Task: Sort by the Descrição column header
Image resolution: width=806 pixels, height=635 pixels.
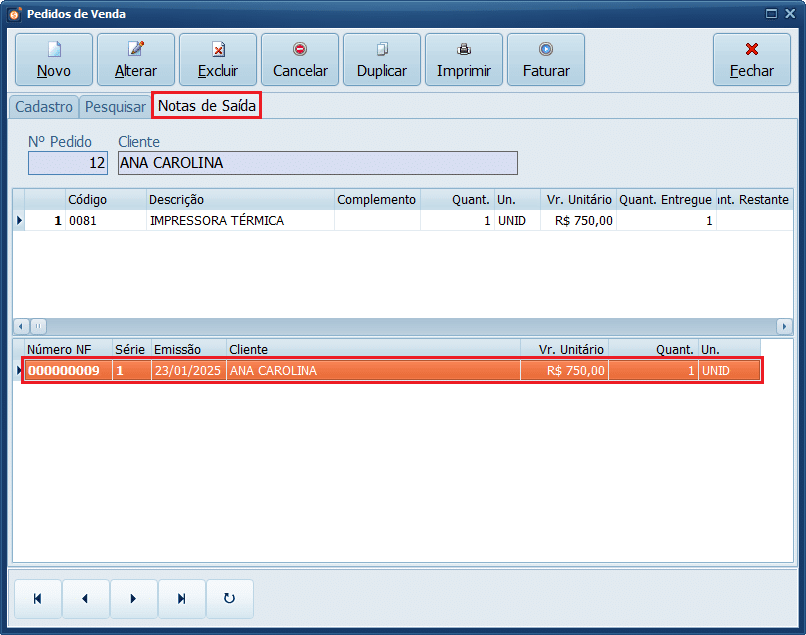Action: pyautogui.click(x=240, y=200)
